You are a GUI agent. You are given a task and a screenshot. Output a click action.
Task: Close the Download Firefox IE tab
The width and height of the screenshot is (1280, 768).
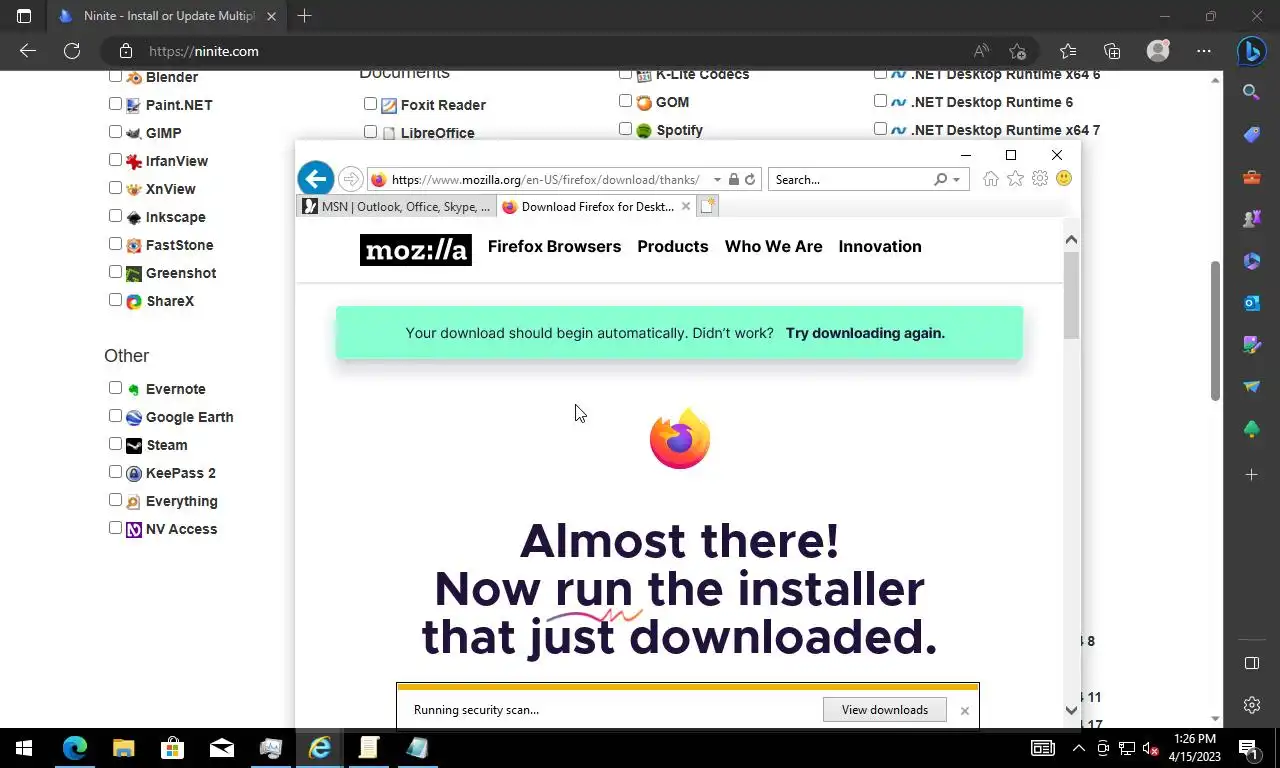pos(685,206)
